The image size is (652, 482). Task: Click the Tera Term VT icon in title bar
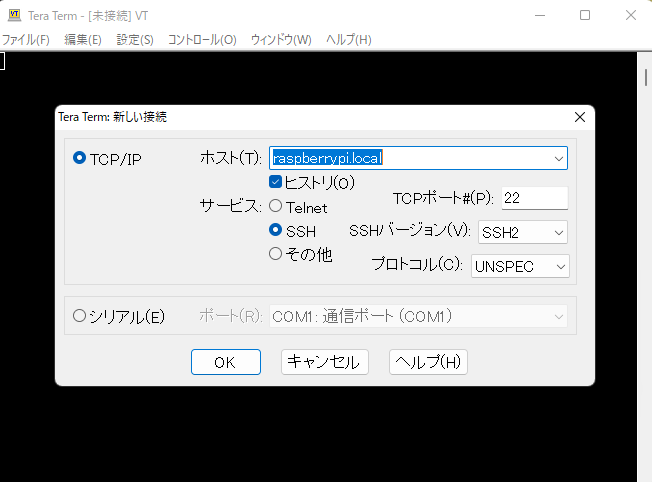tap(14, 15)
